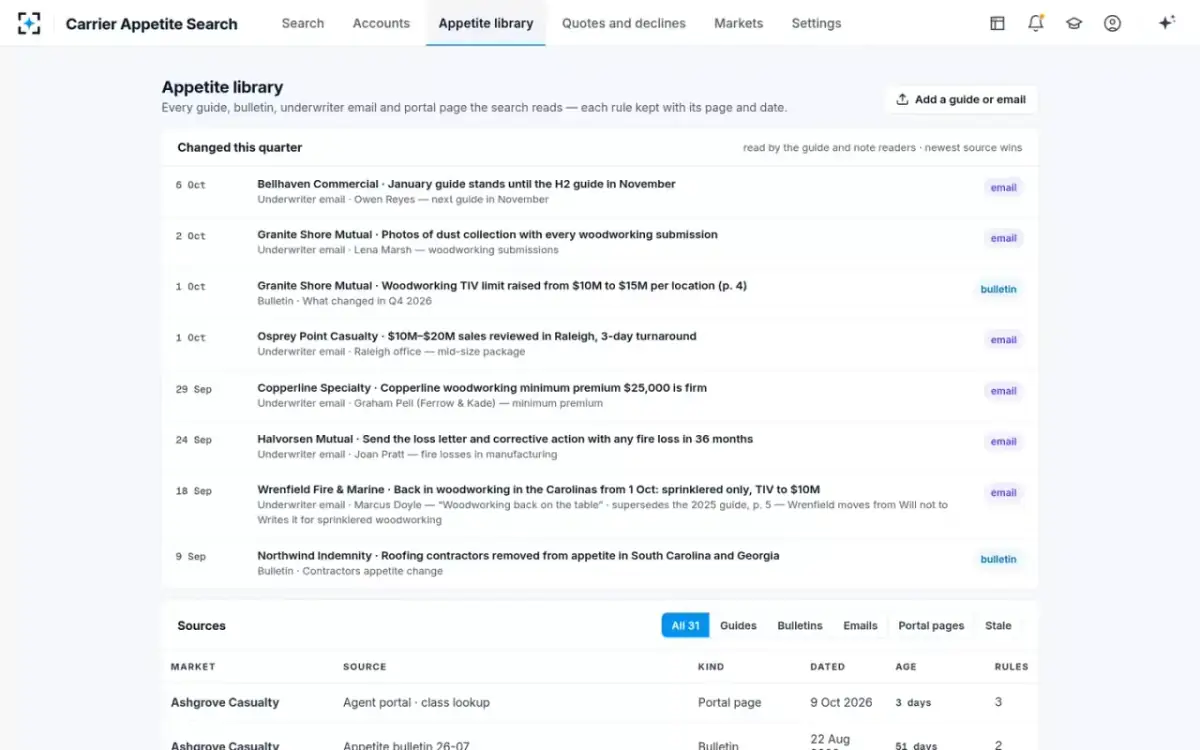Open Copperline Specialty minimum premium entry
Viewport: 1200px width, 750px height.
(600, 395)
